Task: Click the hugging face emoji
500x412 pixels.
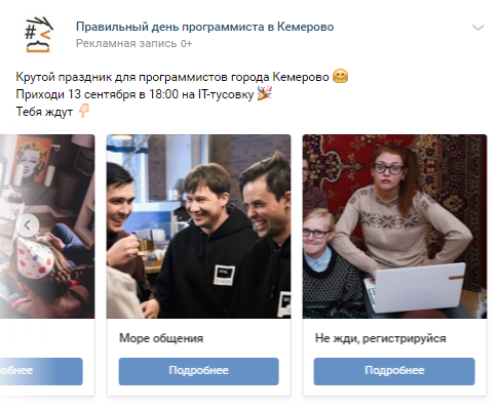Action: [x=340, y=76]
